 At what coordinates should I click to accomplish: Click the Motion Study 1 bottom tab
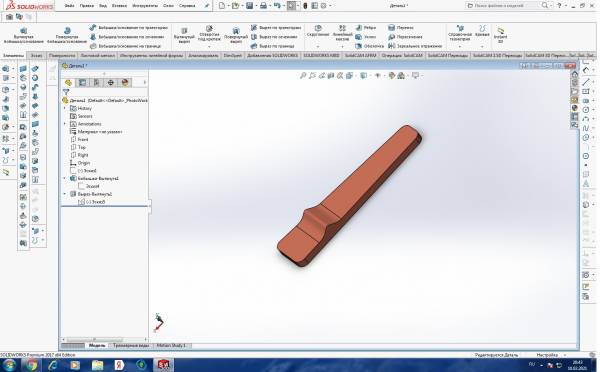tap(171, 346)
